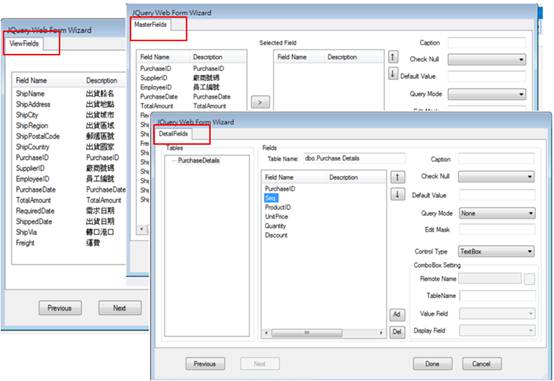The width and height of the screenshot is (554, 381).
Task: Click the DetailFields list horizontal scrollbar
Action: pyautogui.click(x=324, y=333)
